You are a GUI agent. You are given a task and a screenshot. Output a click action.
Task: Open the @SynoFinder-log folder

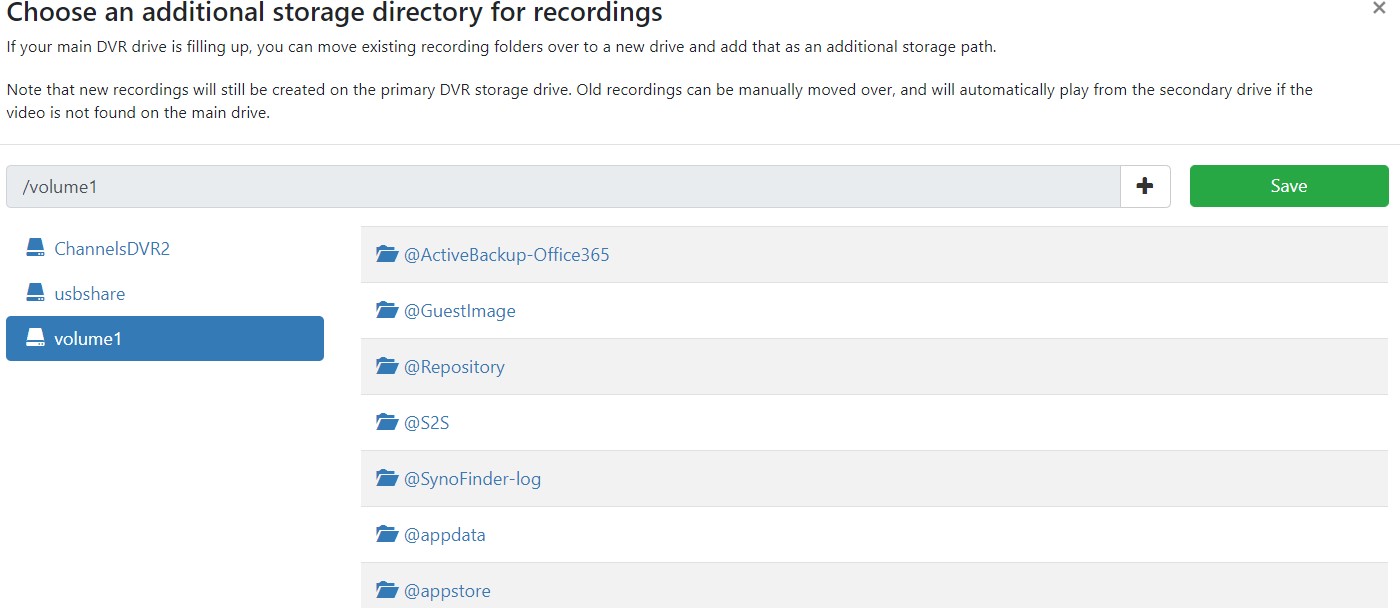point(472,479)
